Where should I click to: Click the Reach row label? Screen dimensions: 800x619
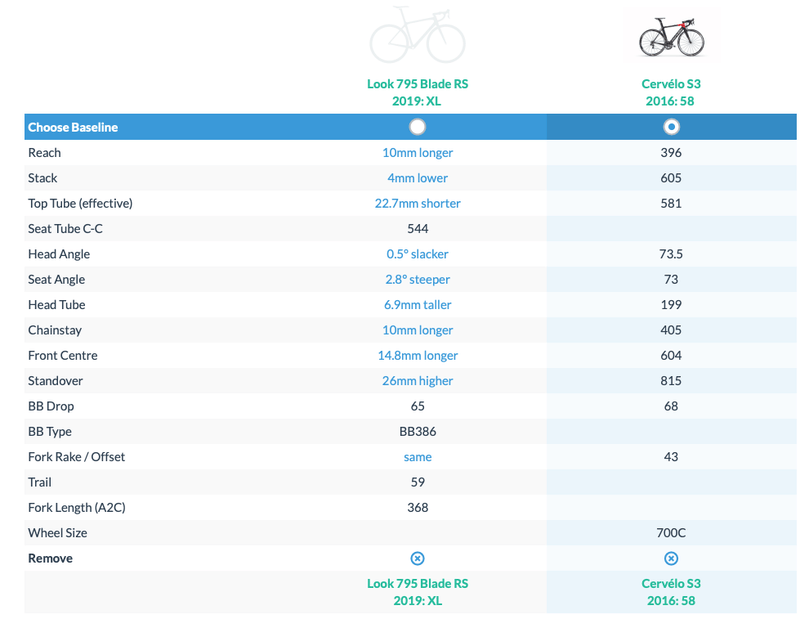click(44, 153)
